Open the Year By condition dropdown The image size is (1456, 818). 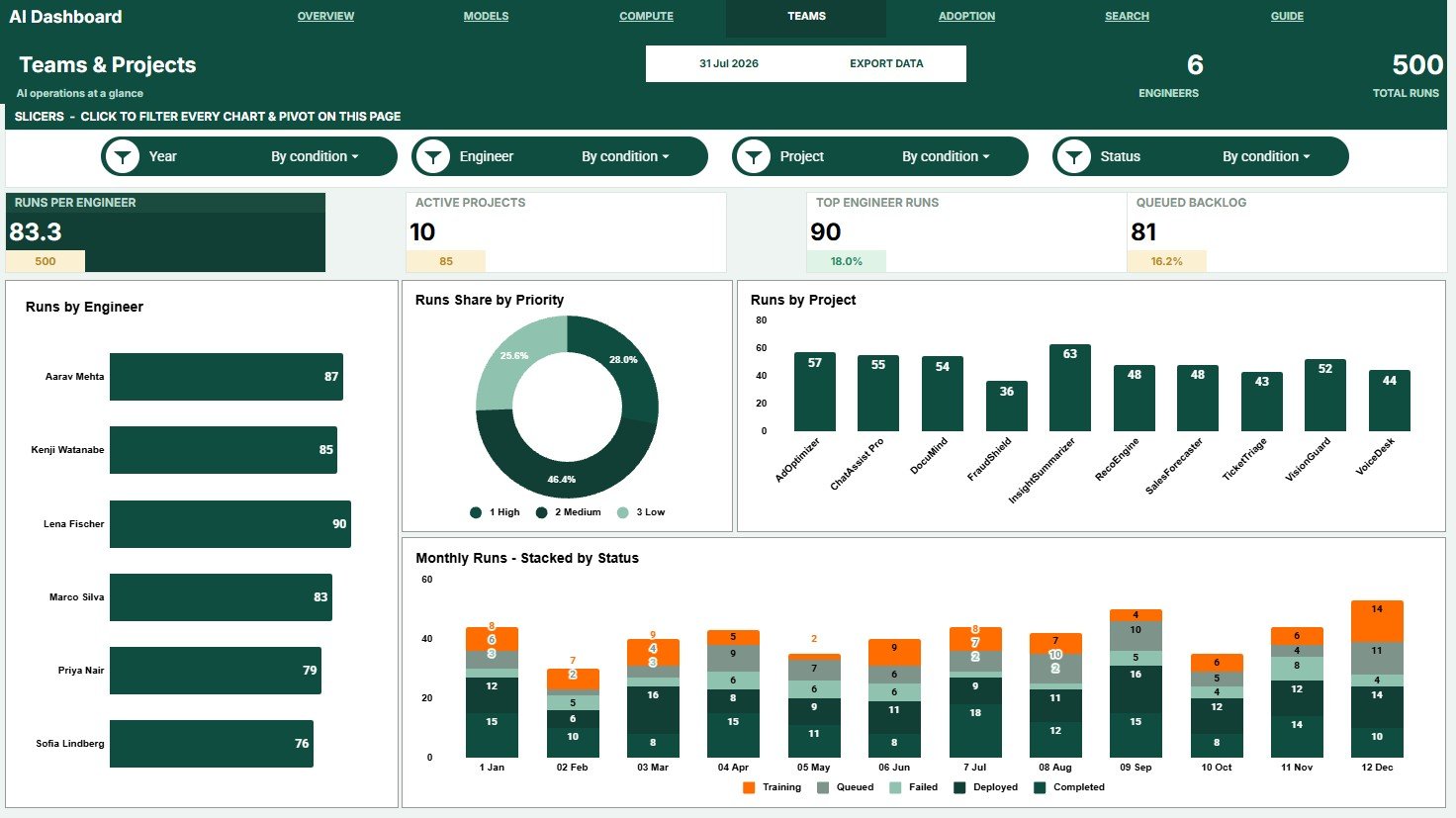click(x=315, y=156)
